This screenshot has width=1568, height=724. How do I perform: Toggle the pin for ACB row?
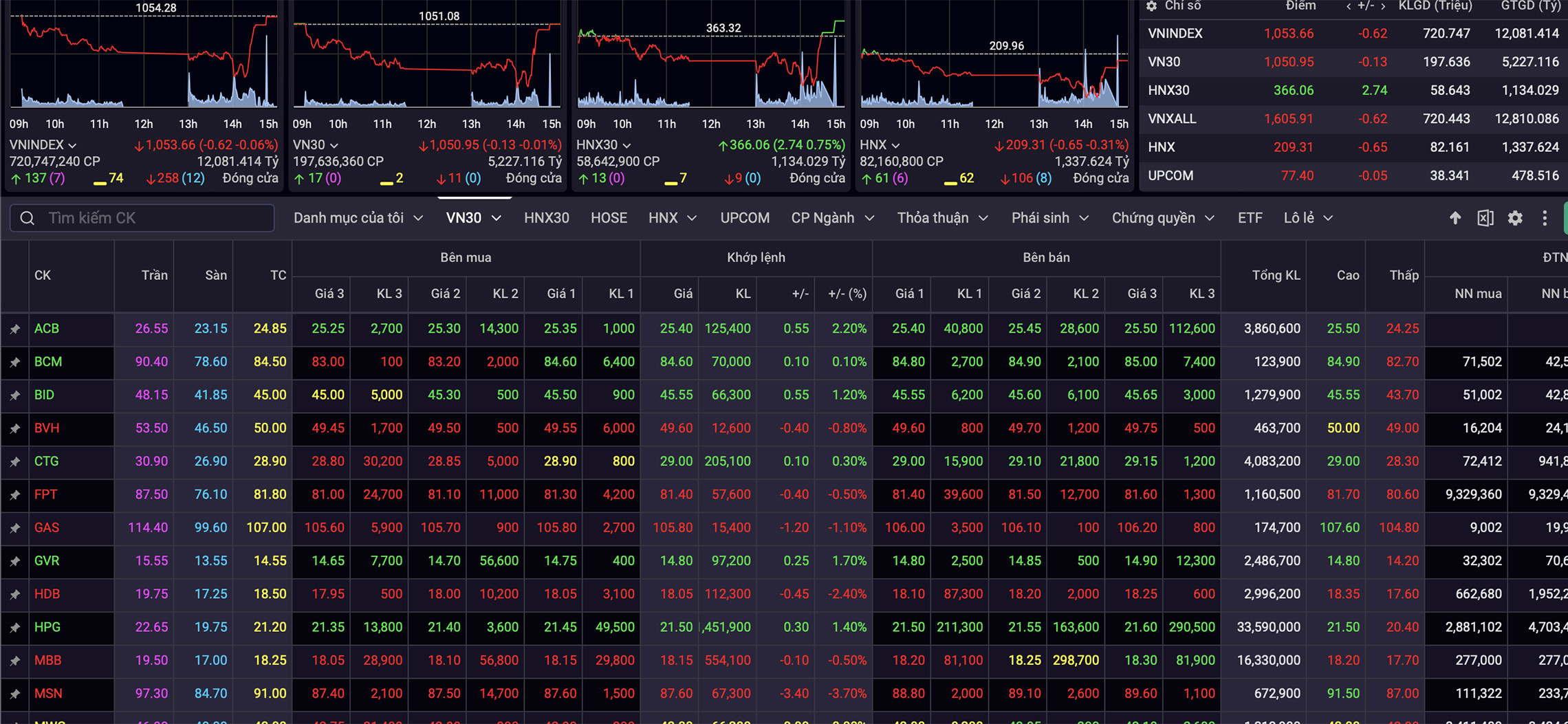(x=15, y=329)
